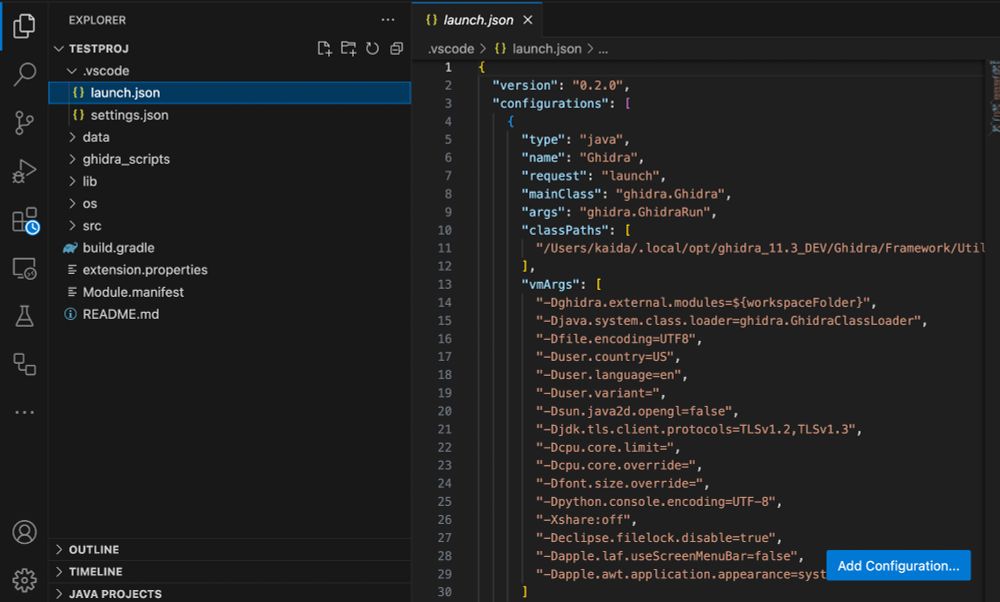
Task: Open settings.json in the file tree
Action: point(230,115)
